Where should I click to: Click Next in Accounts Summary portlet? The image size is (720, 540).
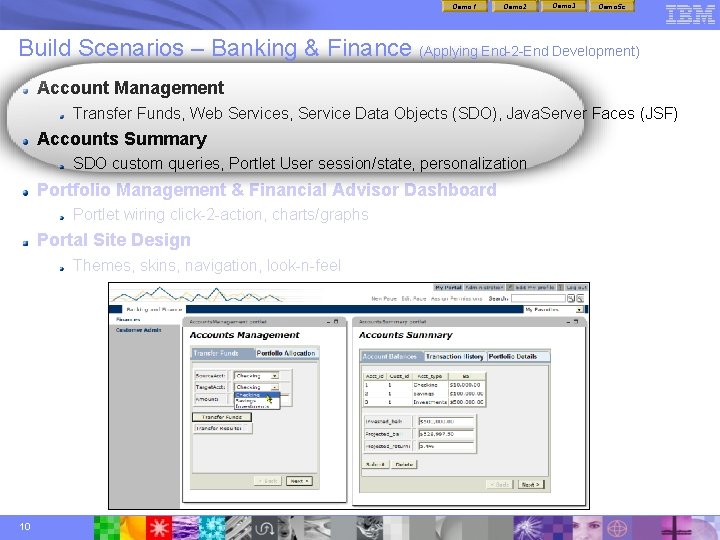[x=531, y=484]
